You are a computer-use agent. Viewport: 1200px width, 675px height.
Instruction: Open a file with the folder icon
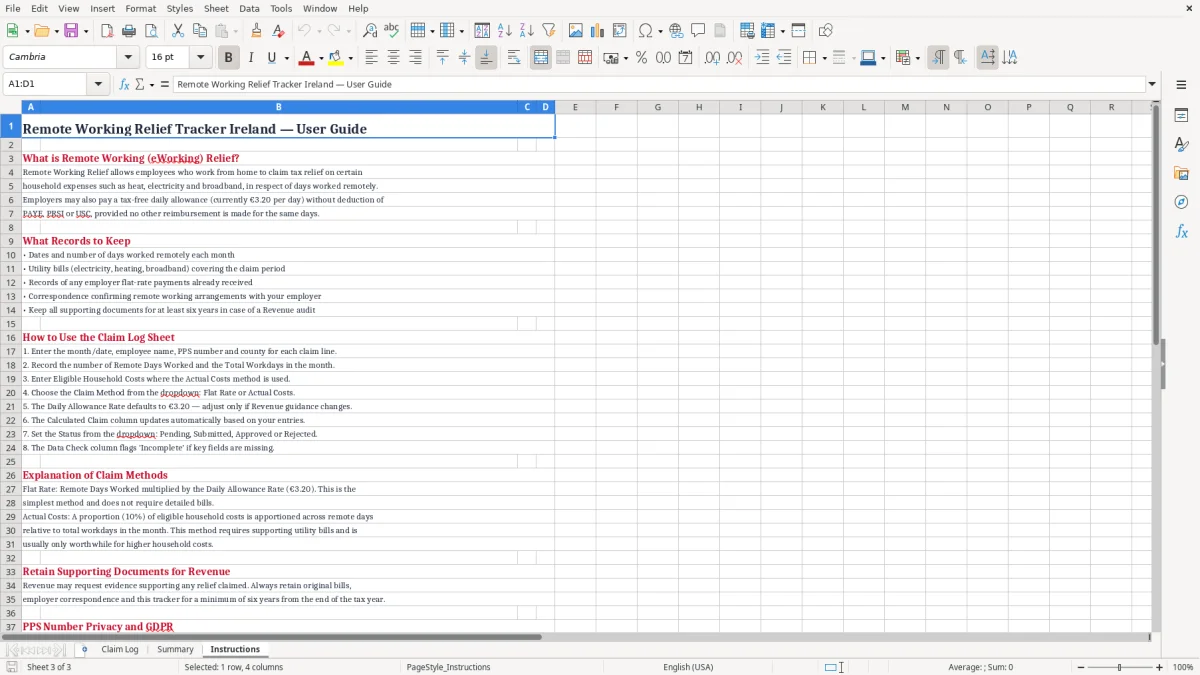40,31
